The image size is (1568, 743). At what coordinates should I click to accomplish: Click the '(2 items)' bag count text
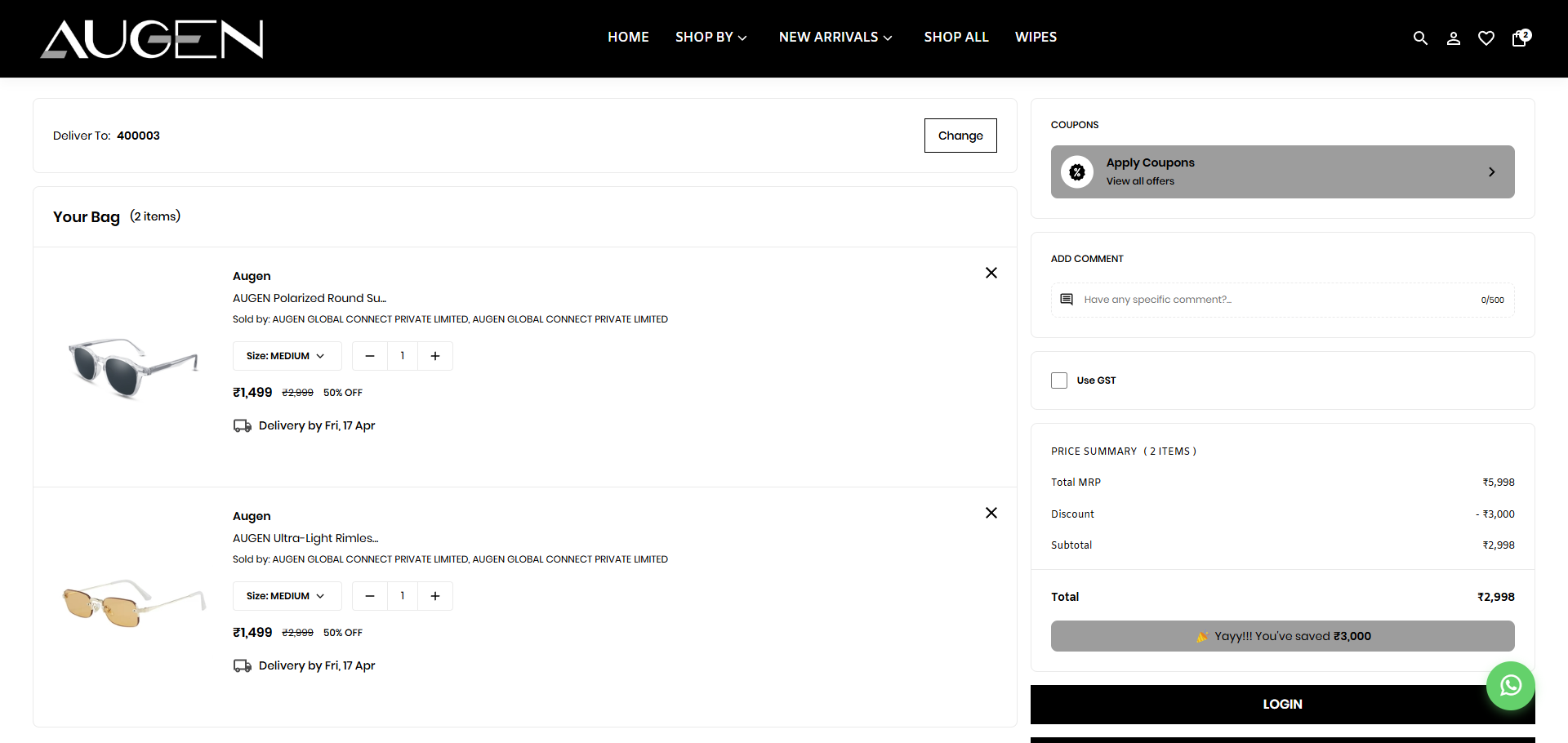pos(155,216)
